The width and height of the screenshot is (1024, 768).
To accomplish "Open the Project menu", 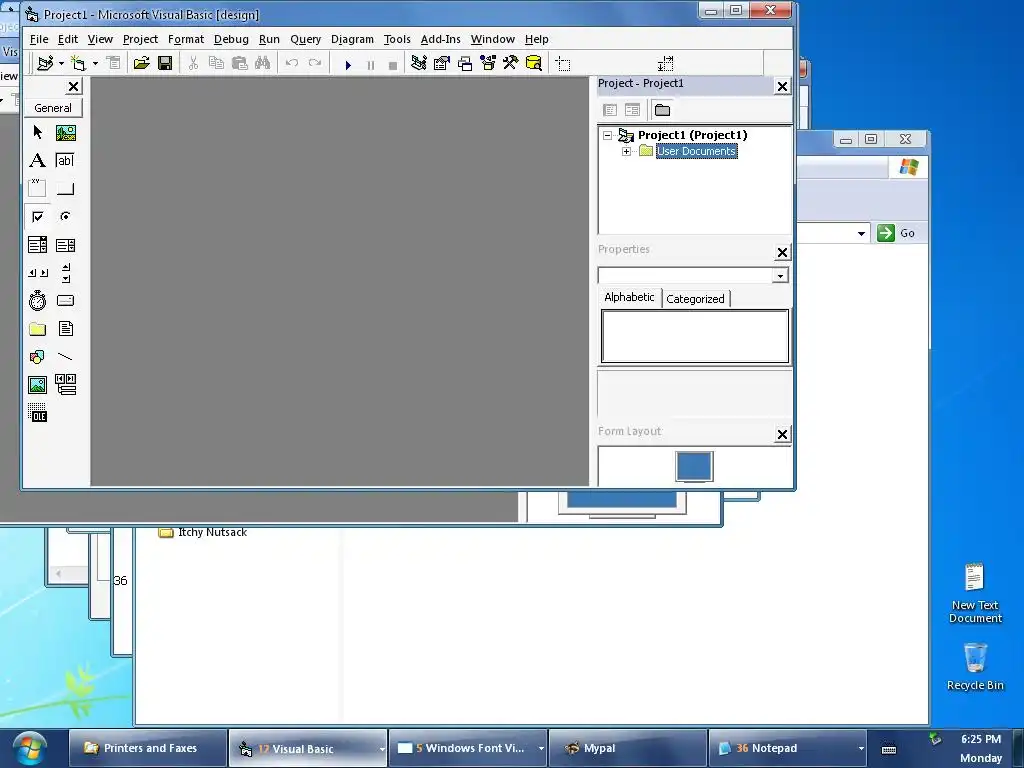I will (140, 39).
